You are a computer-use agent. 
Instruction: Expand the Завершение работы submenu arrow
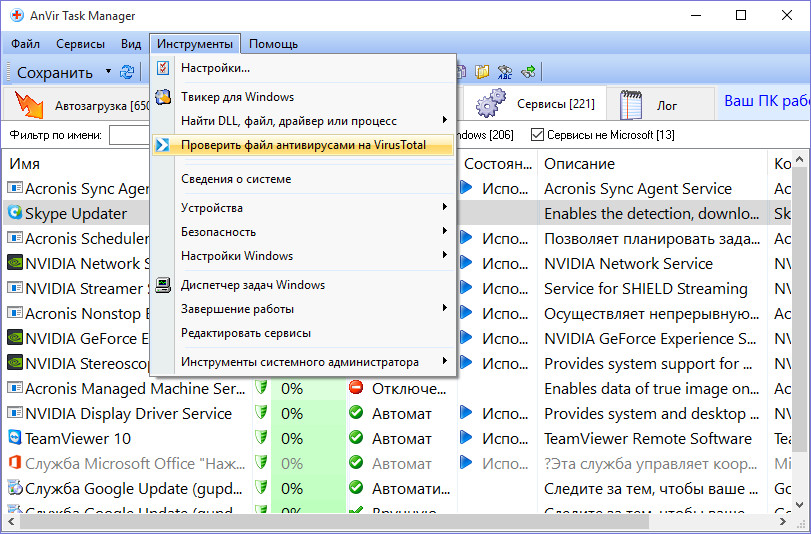point(445,308)
